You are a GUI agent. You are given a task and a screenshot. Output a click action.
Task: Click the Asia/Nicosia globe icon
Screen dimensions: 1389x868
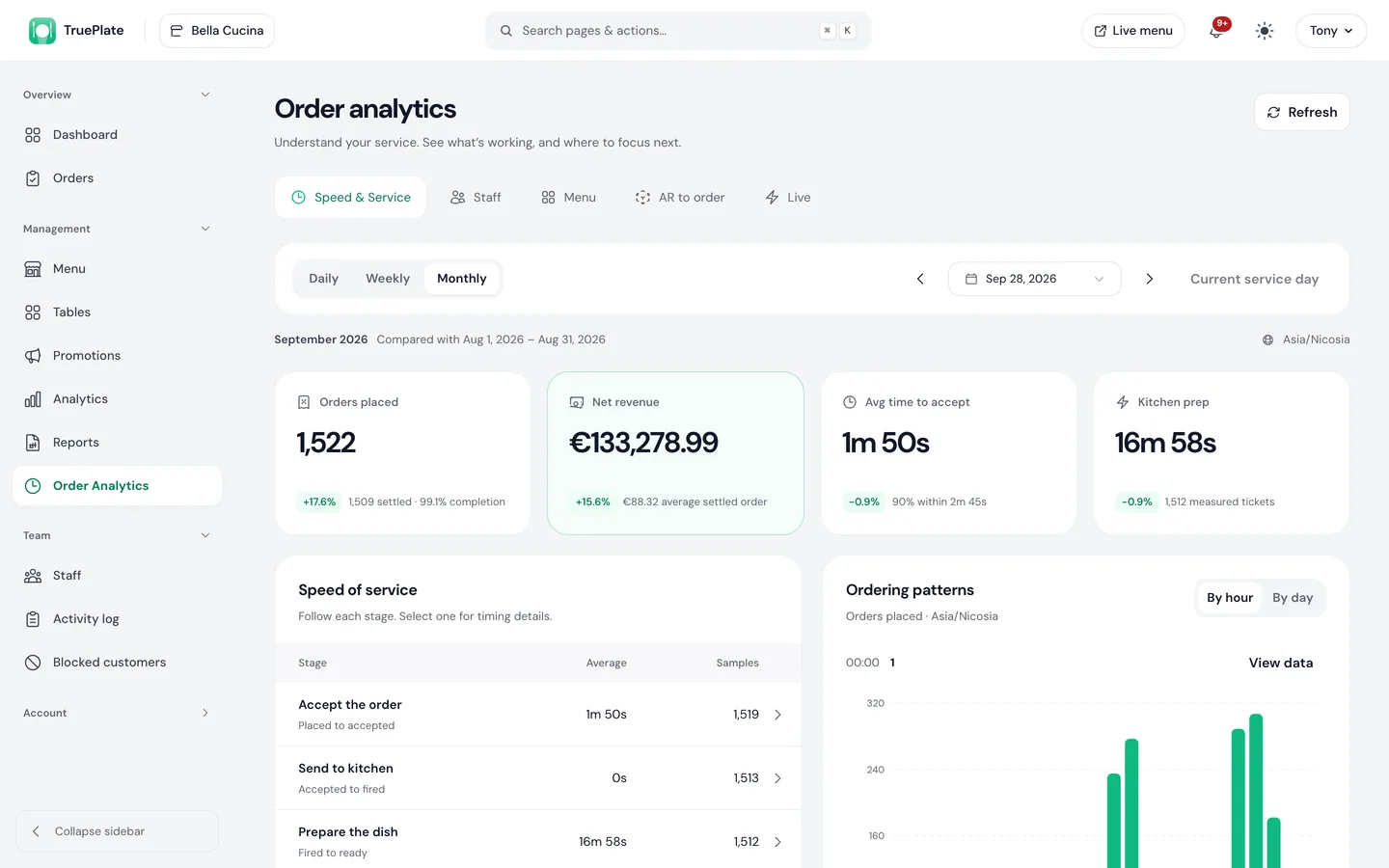coord(1267,339)
